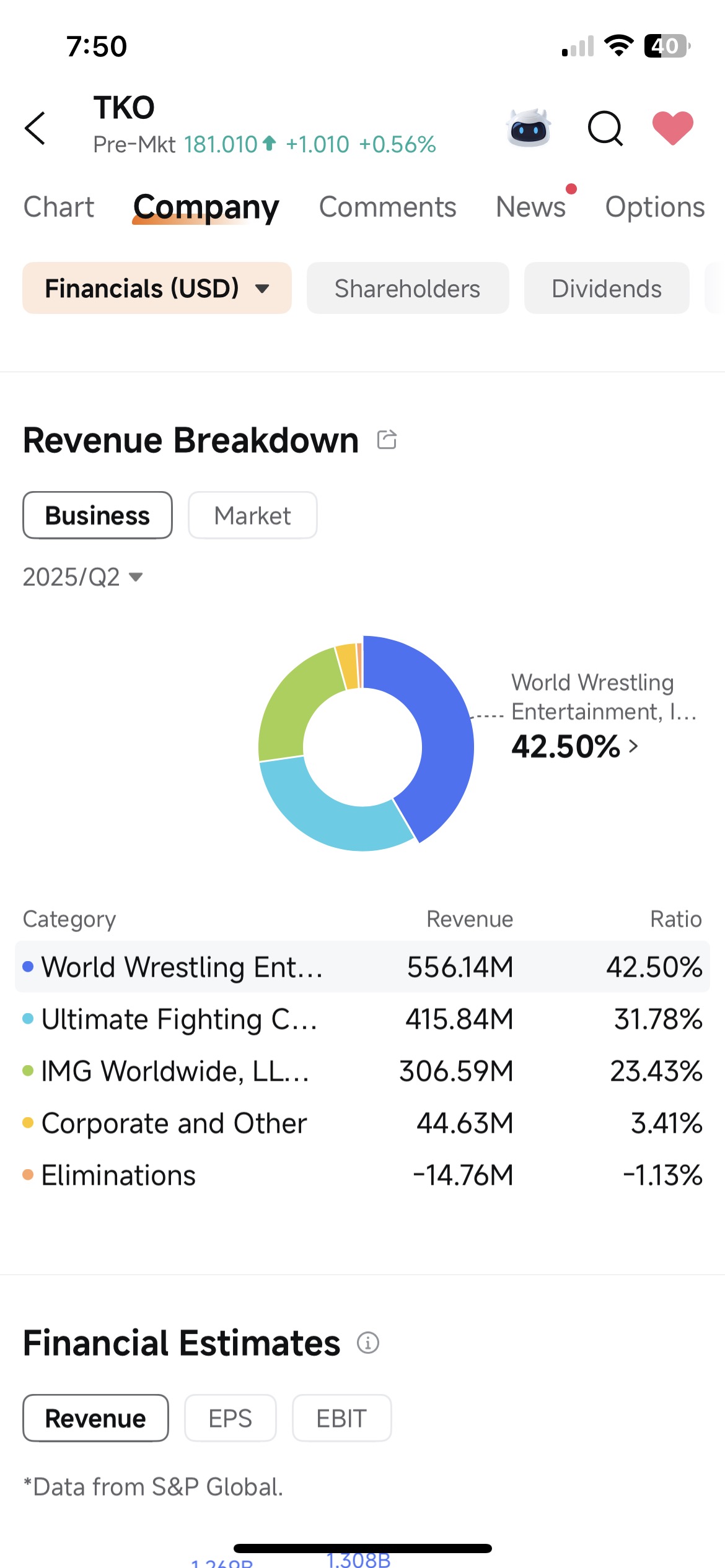Screen dimensions: 725x1568
Task: Open the News tab
Action: (x=531, y=207)
